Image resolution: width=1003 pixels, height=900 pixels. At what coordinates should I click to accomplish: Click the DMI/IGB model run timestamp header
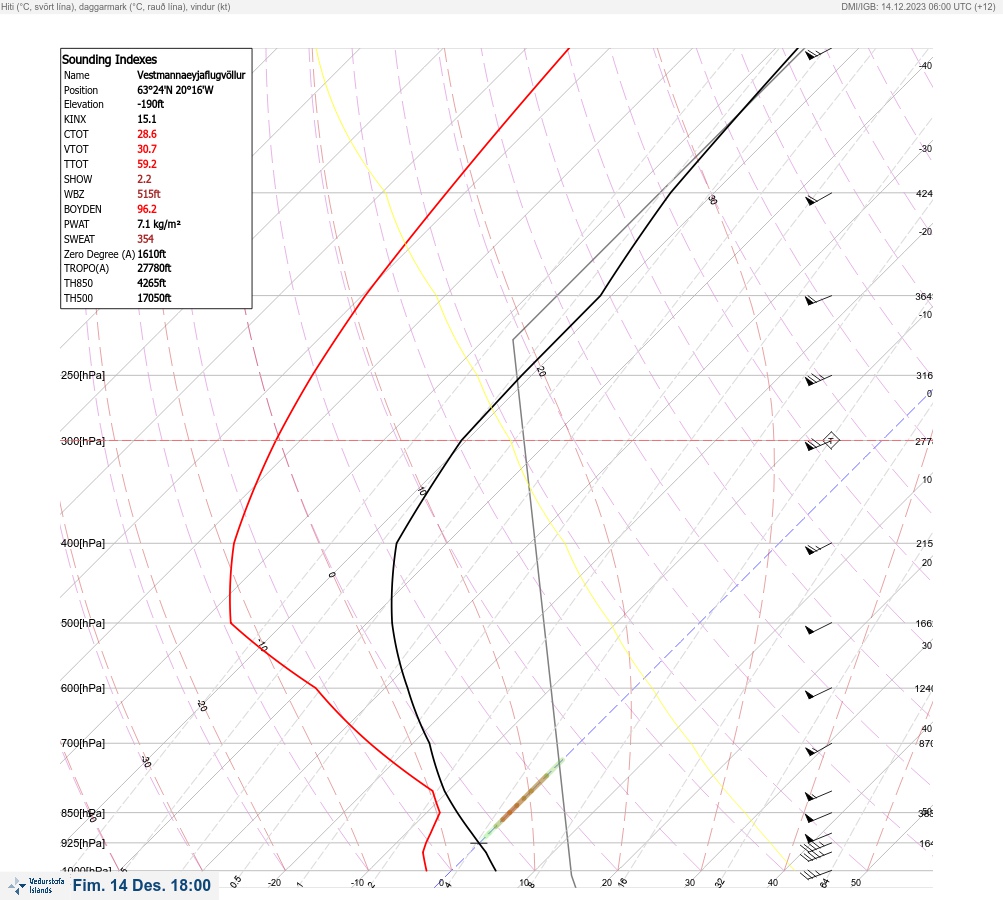[x=919, y=6]
